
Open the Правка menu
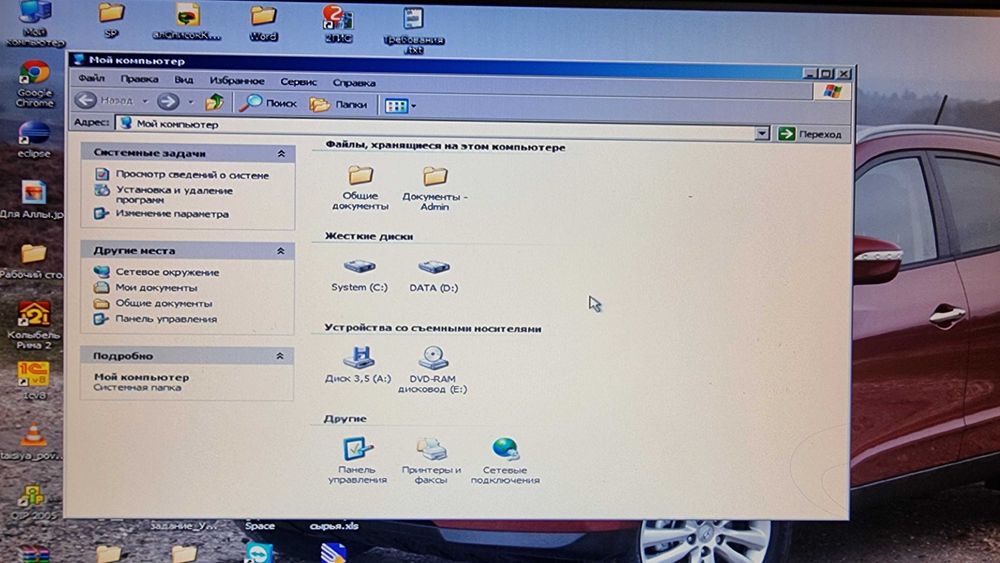click(x=139, y=79)
